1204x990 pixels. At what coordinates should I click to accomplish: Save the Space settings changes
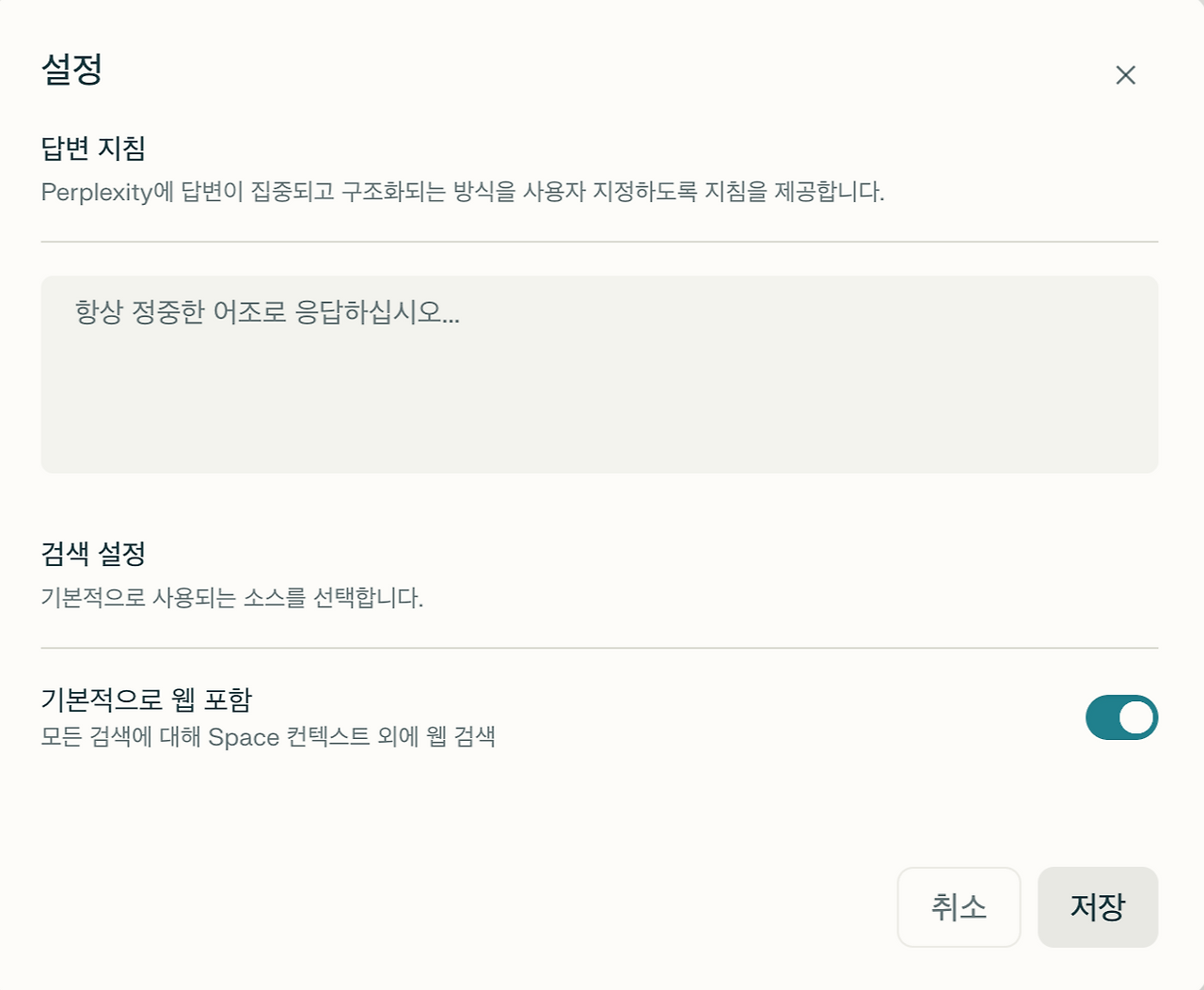(x=1098, y=907)
